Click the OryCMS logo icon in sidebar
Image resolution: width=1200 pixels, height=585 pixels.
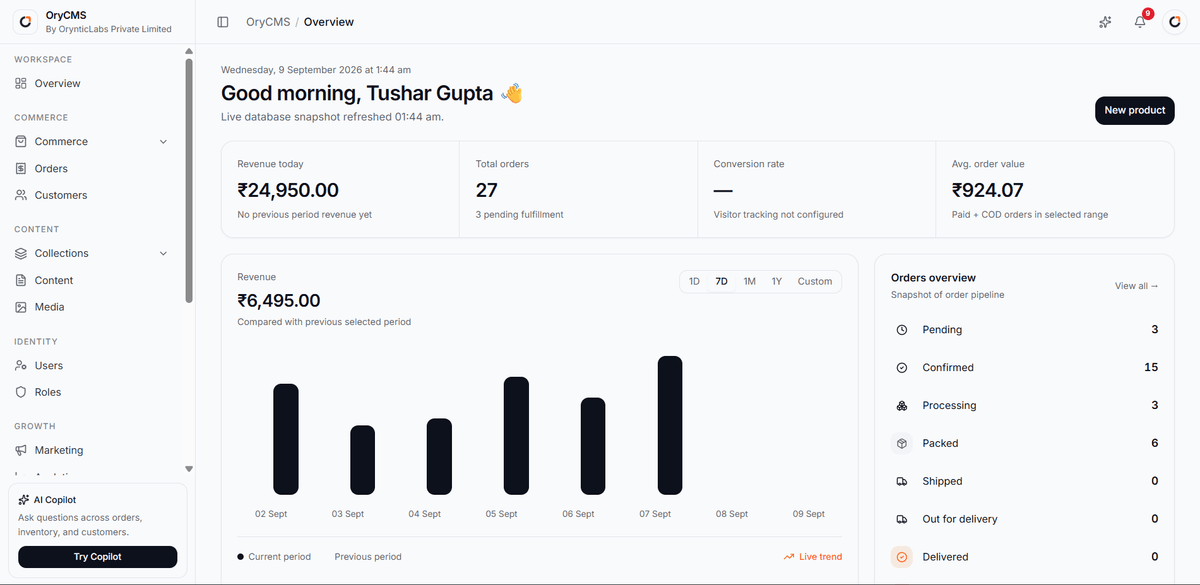click(26, 21)
